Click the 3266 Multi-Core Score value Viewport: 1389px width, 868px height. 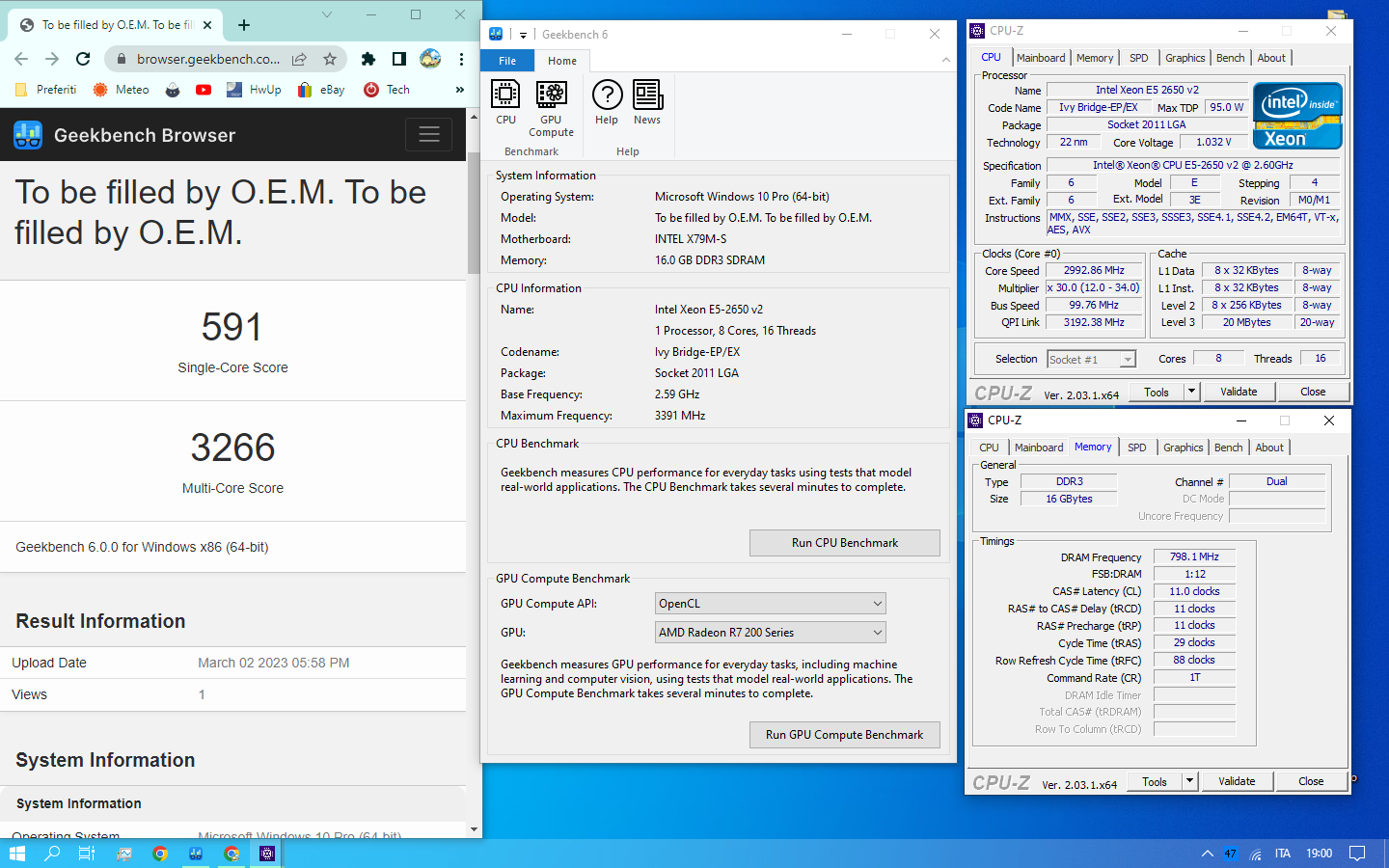pos(232,448)
